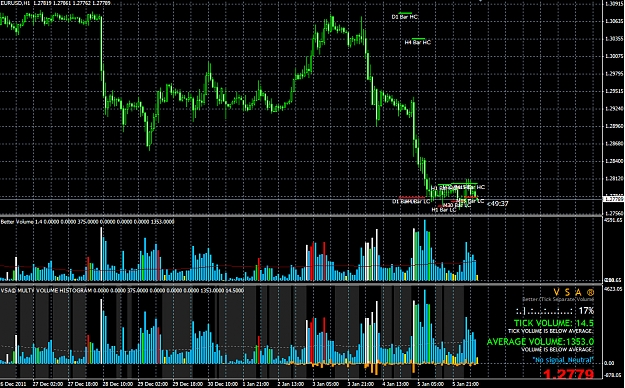This screenshot has height=388, width=625.
Task: Click the '3 Jan 21:00' time axis label
Action: coord(362,384)
